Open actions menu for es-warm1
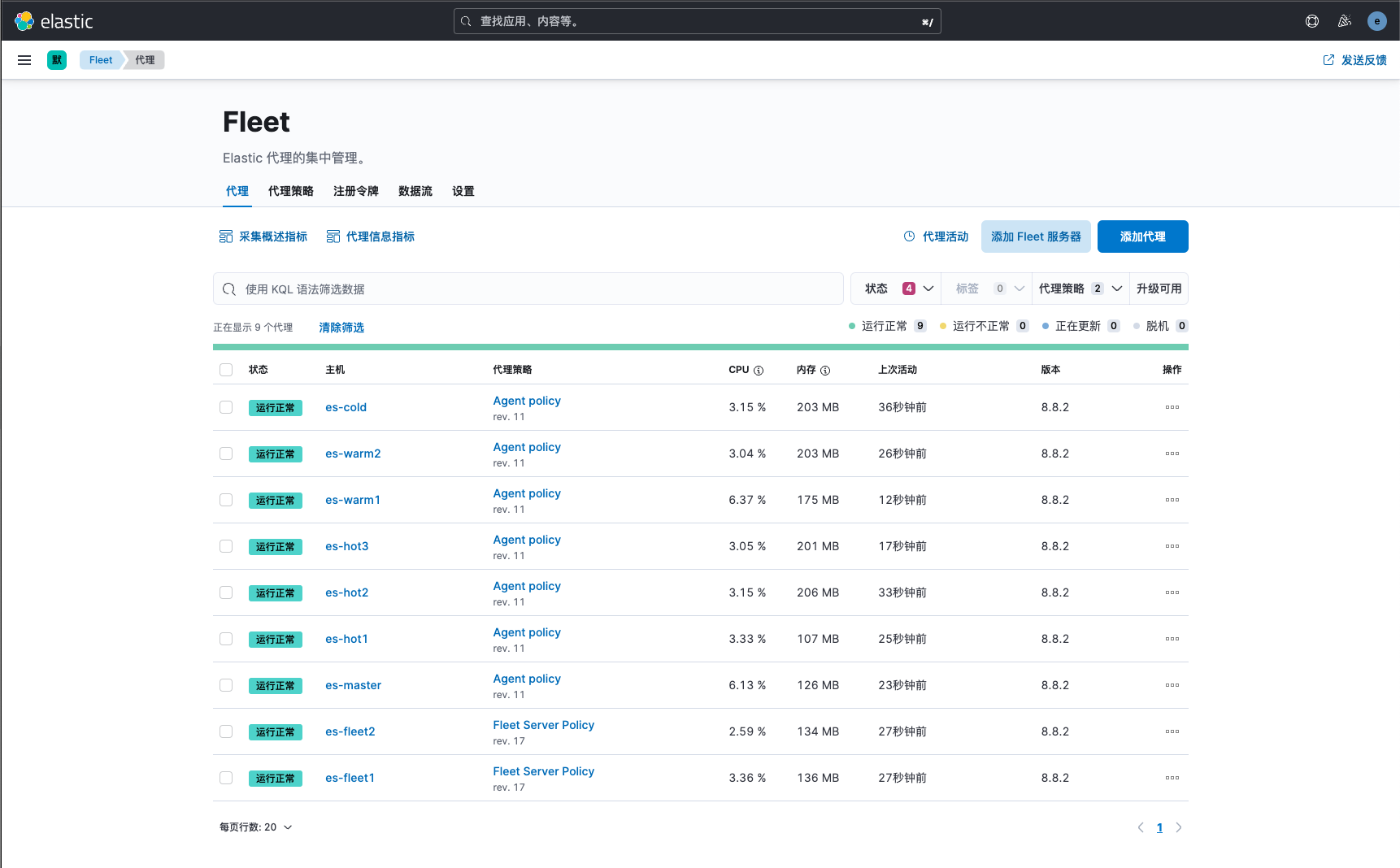This screenshot has height=868, width=1400. pyautogui.click(x=1172, y=500)
